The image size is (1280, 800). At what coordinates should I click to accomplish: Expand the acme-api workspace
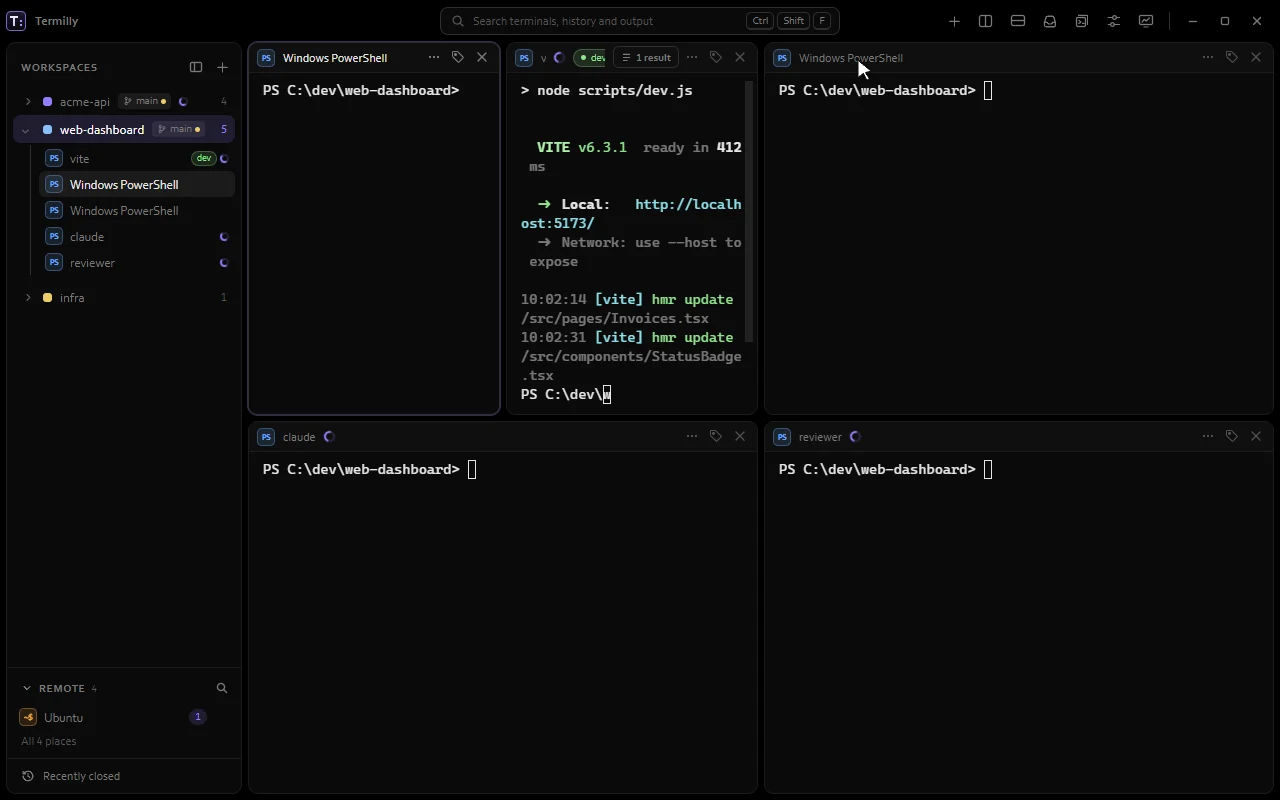pos(27,101)
